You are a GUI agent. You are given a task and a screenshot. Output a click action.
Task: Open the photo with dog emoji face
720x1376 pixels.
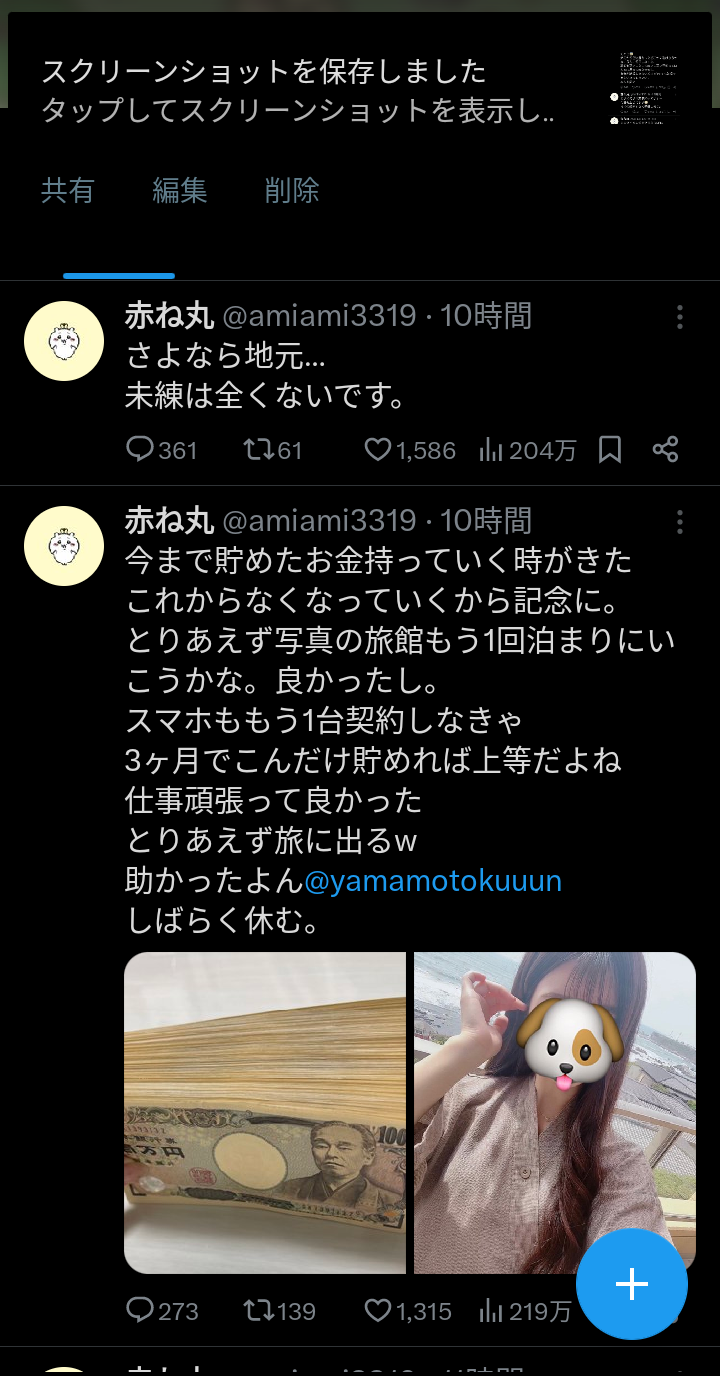(555, 1113)
